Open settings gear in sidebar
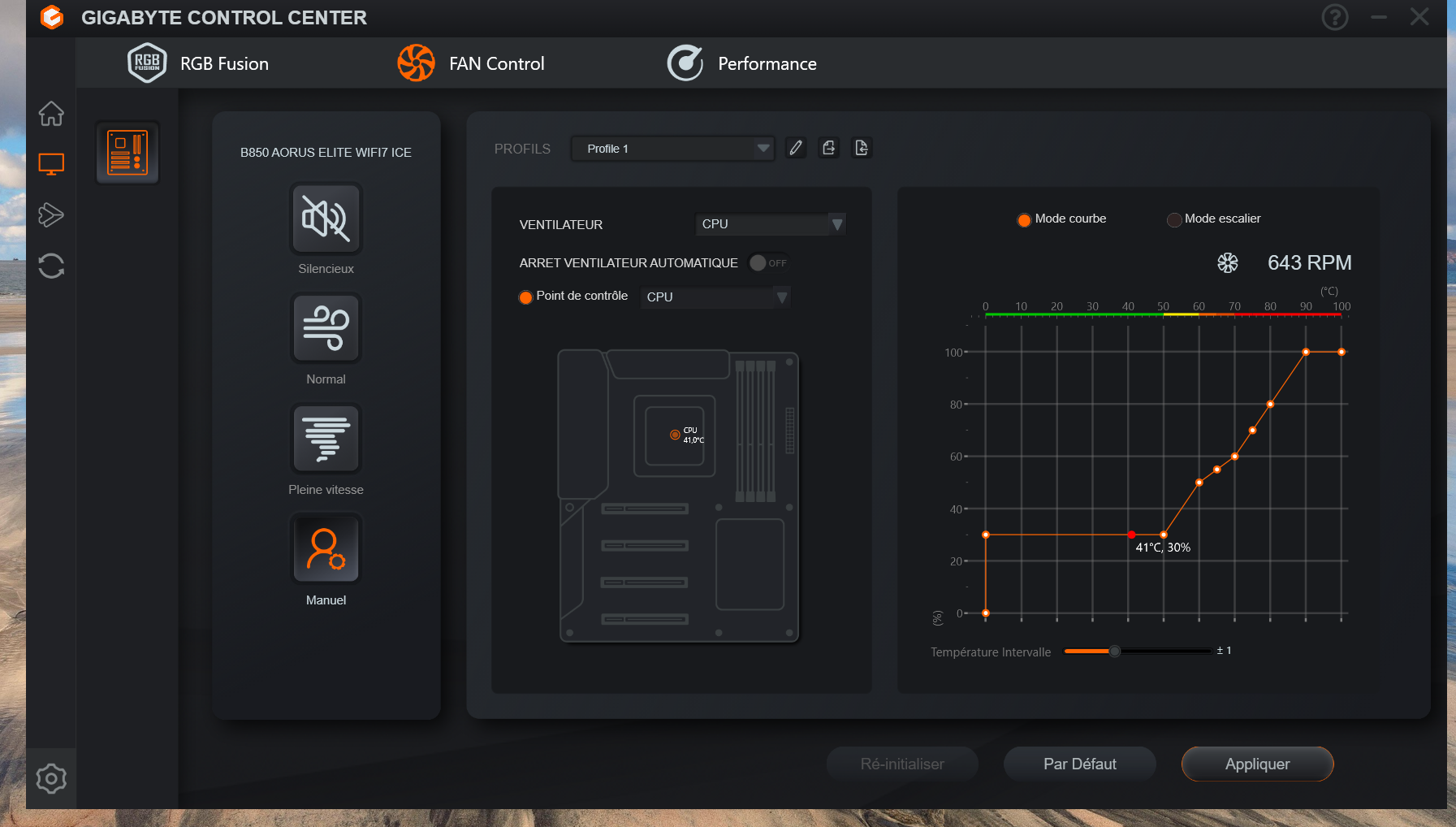The width and height of the screenshot is (1456, 827). coord(51,778)
